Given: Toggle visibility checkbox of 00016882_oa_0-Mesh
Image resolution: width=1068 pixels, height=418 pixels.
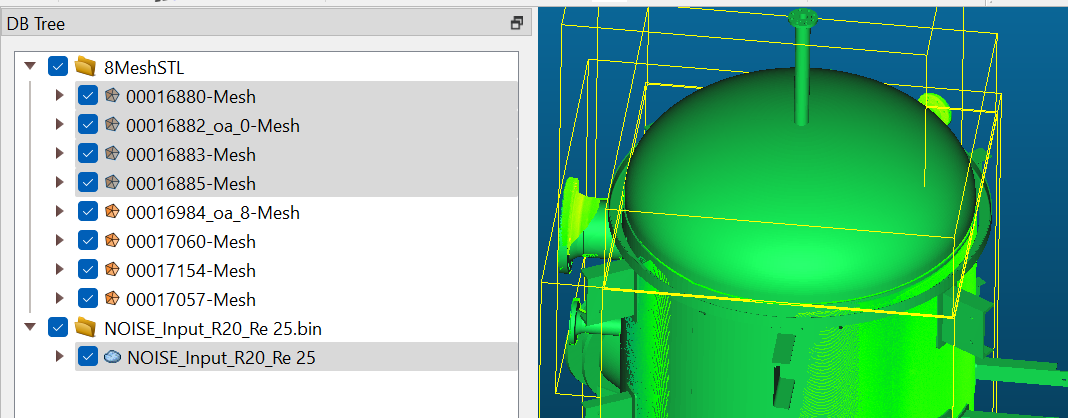Looking at the screenshot, I should [x=87, y=125].
